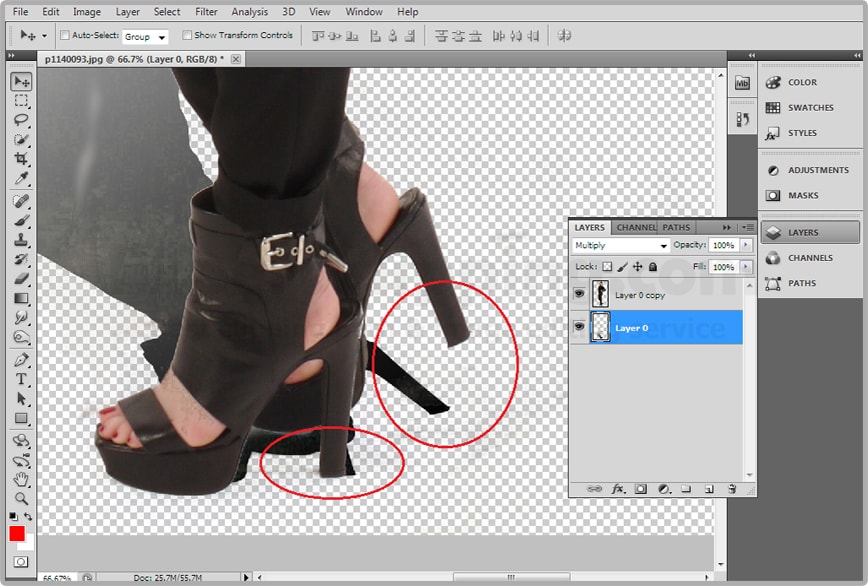Open the Adjustments panel
Screen dimensions: 868x586
coord(817,170)
